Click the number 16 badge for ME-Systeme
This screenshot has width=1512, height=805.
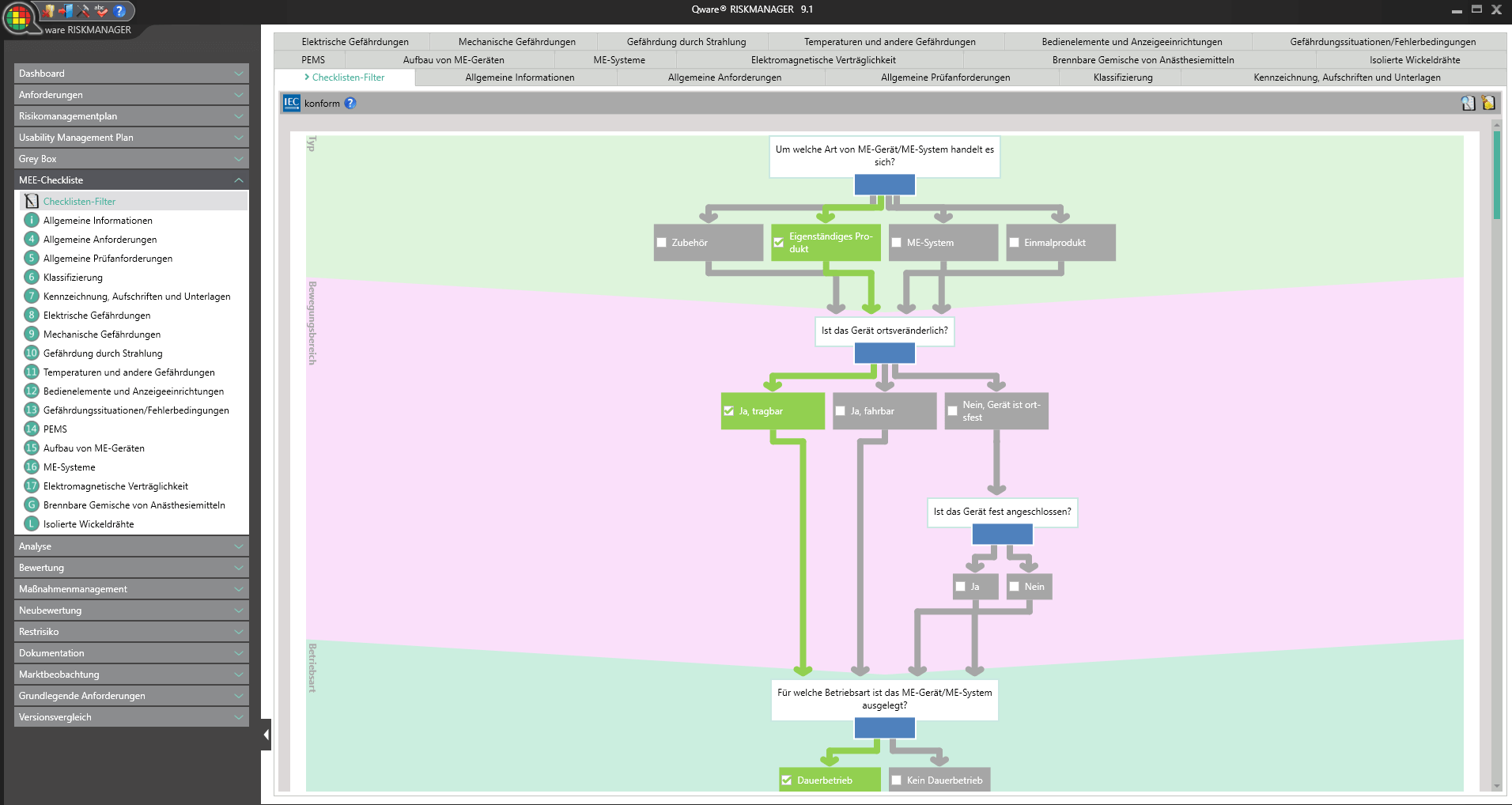(x=32, y=467)
